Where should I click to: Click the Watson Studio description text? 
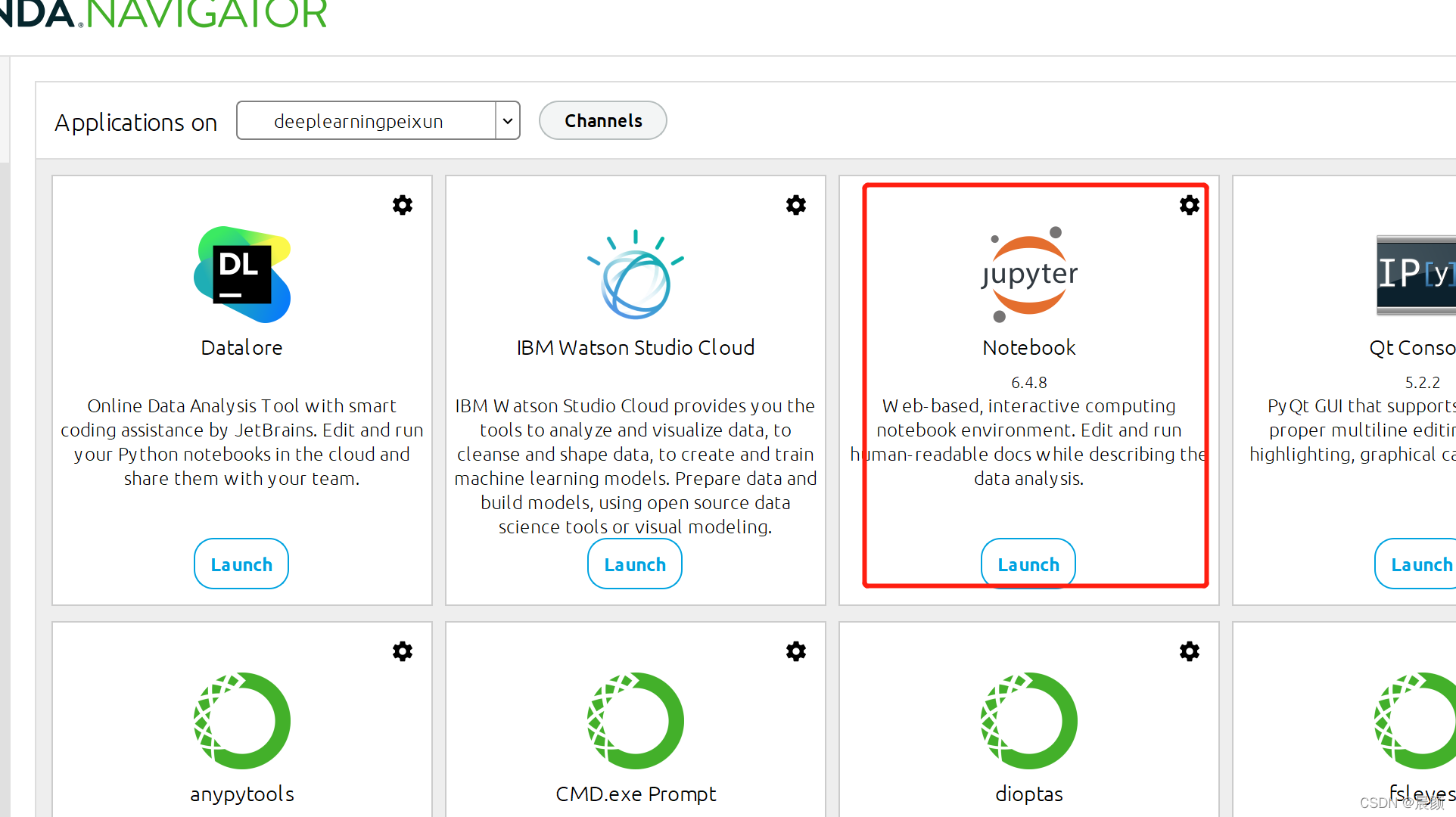(636, 467)
